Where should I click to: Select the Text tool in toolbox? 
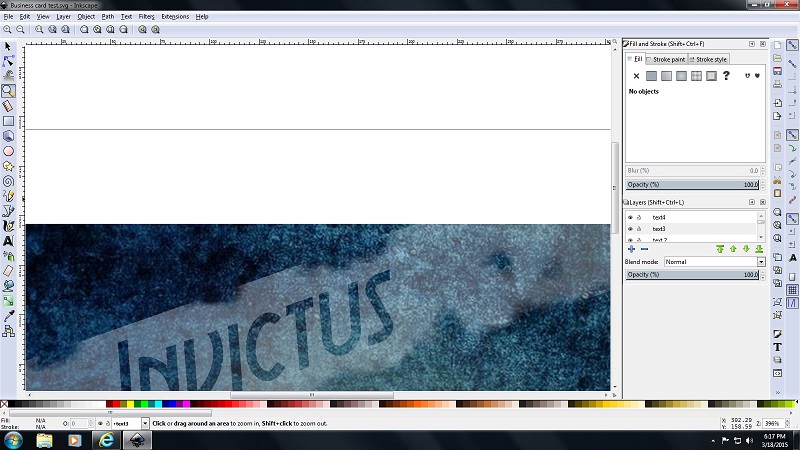point(8,241)
